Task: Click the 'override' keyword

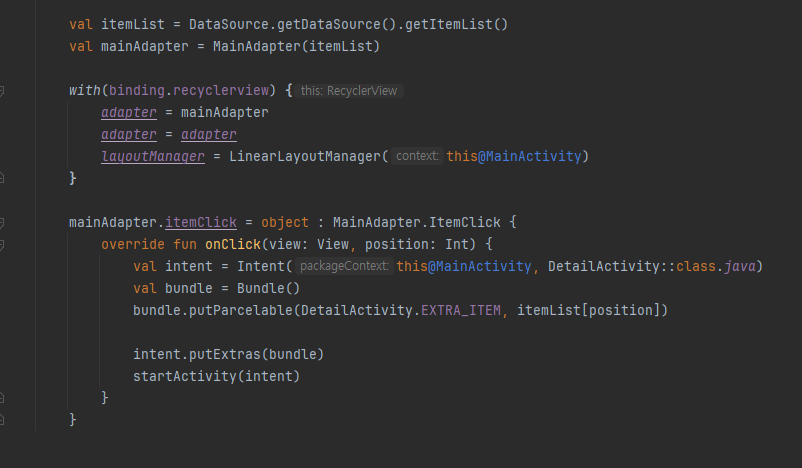Action: click(133, 244)
